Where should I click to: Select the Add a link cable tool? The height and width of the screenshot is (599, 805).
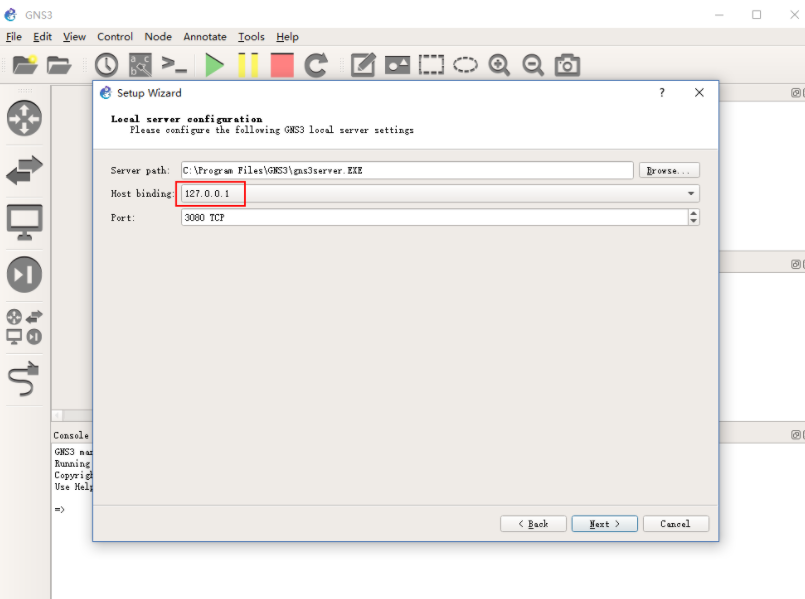(x=24, y=379)
